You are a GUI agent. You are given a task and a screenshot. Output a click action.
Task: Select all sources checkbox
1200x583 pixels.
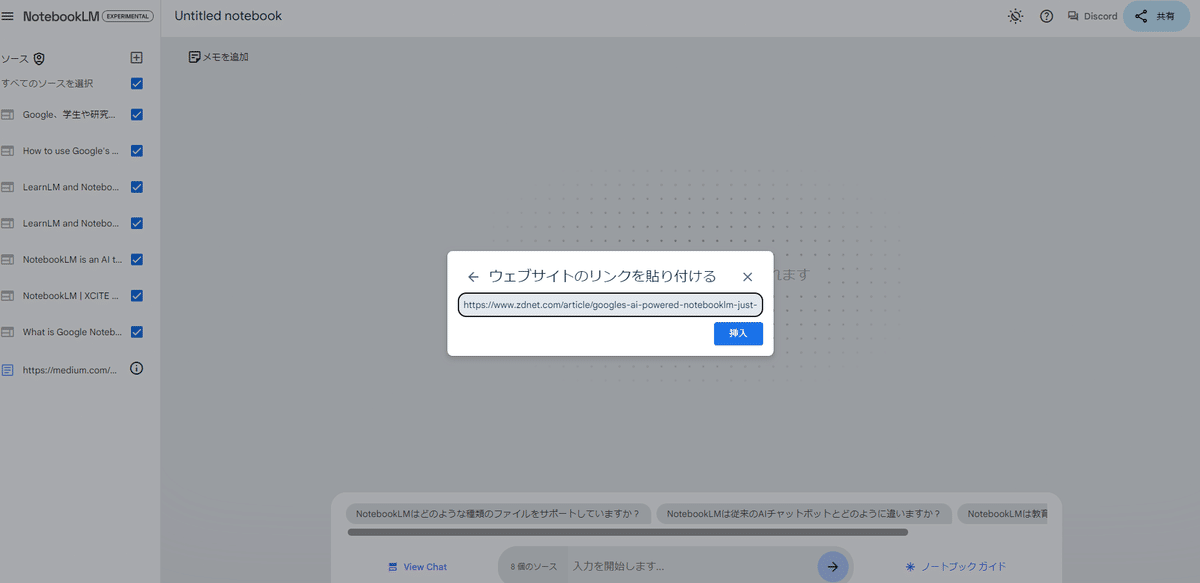pyautogui.click(x=137, y=84)
